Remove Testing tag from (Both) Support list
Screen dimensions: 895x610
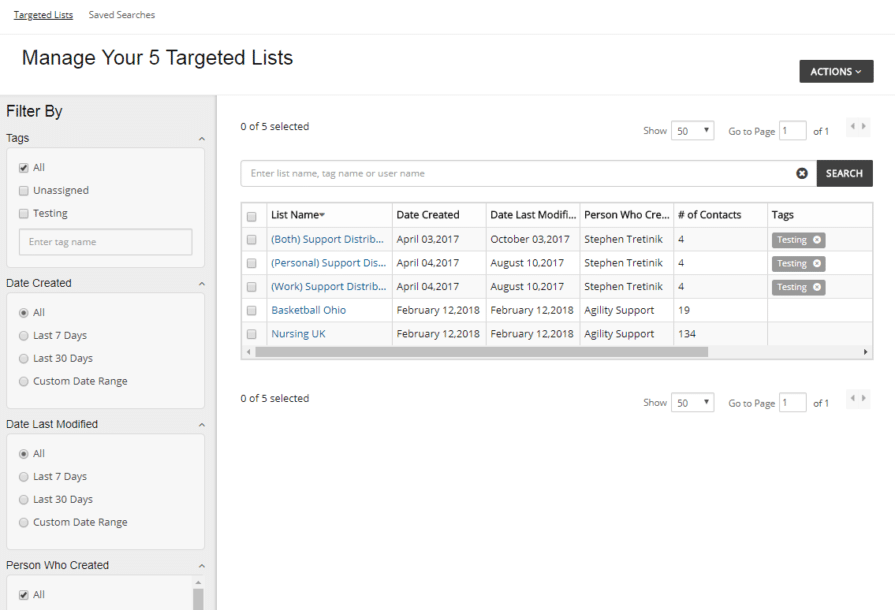tap(817, 240)
